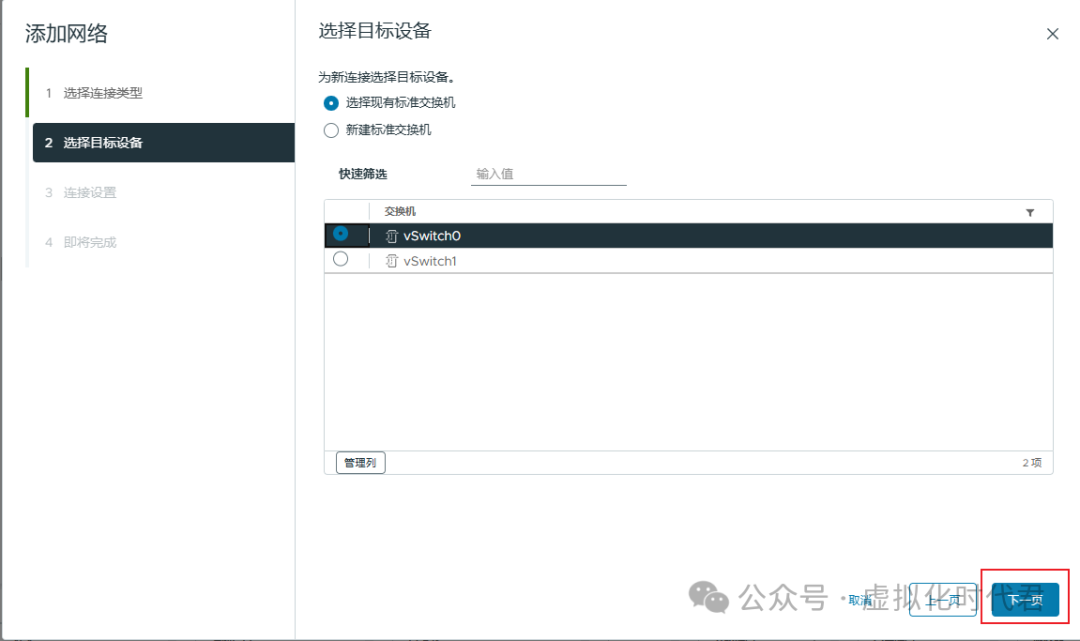Click the vSwitch0 radio button
This screenshot has width=1080, height=641.
coord(341,235)
